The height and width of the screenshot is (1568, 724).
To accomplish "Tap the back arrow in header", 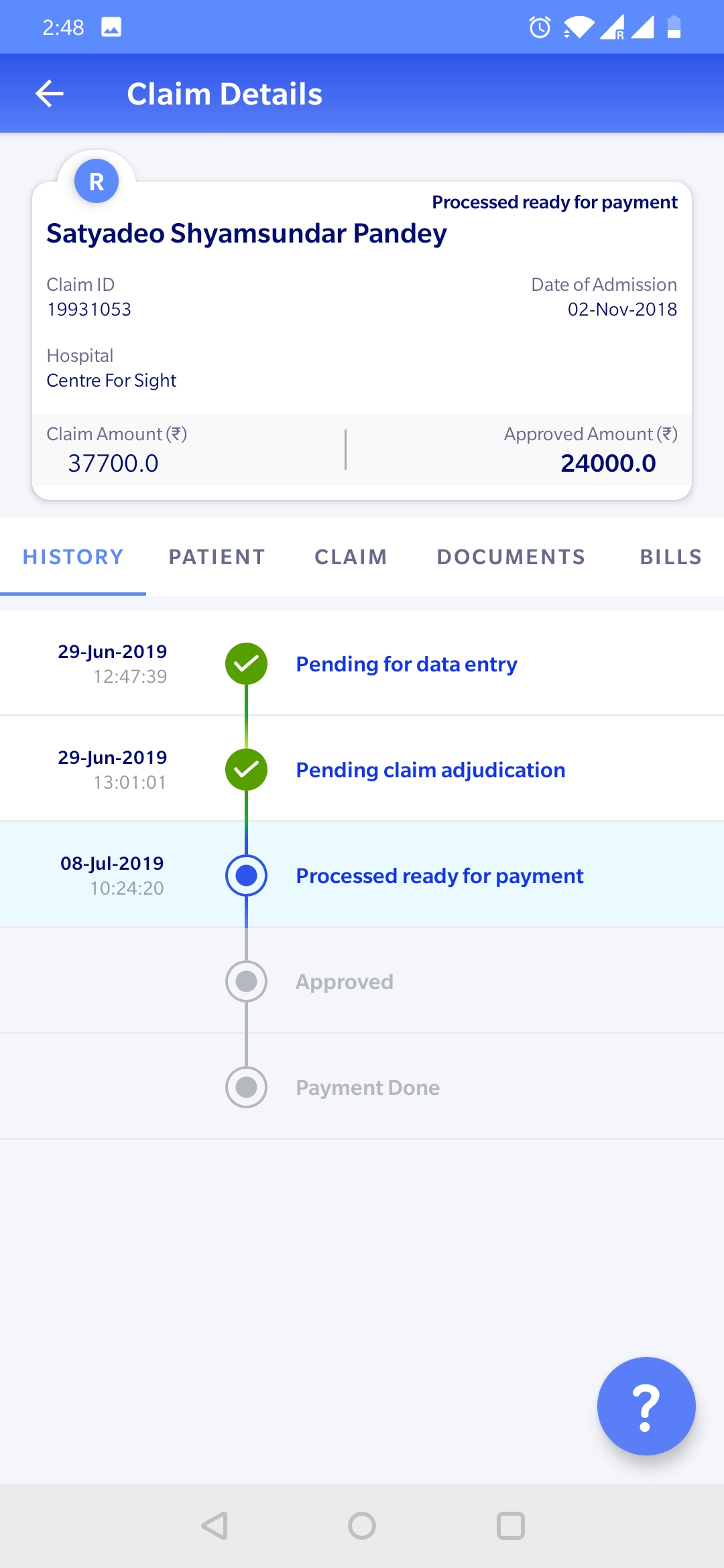I will 50,94.
